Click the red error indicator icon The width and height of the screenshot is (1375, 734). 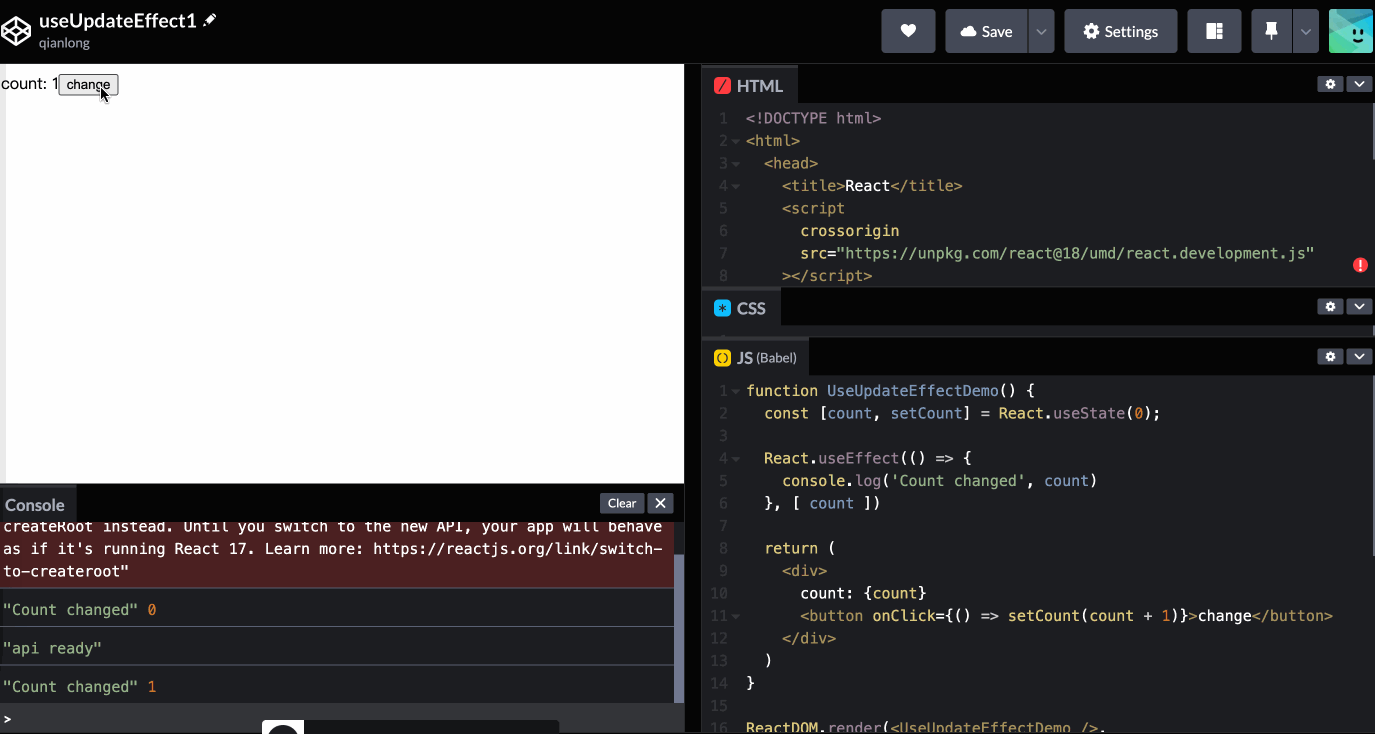1360,265
